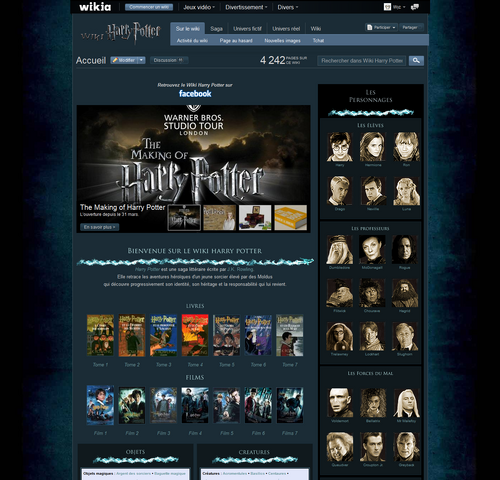Open the Films 7 poster
Screen dimensions: 500x480
pyautogui.click(x=290, y=405)
